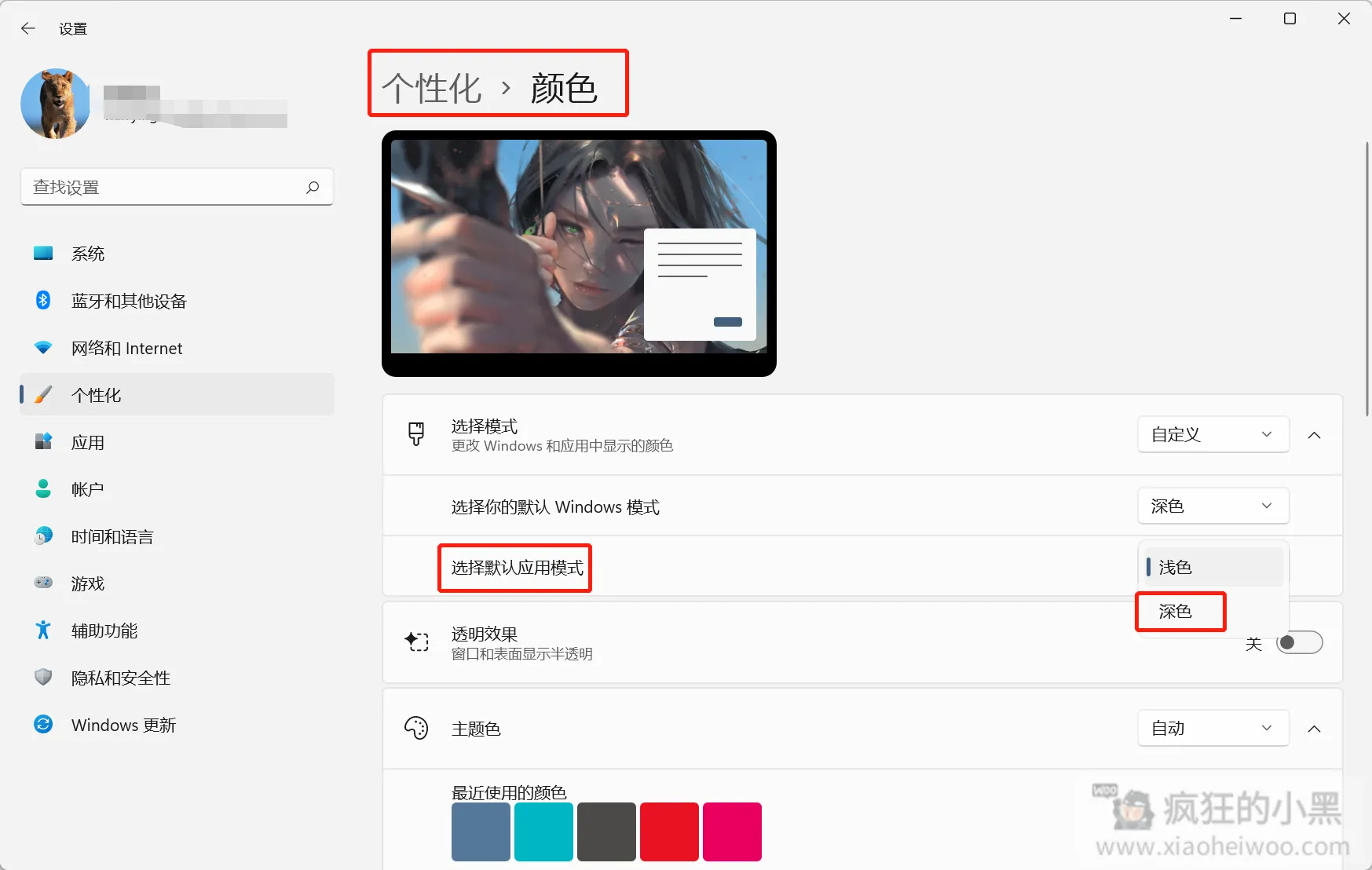Click the Bluetooth icon in sidebar

coord(43,300)
